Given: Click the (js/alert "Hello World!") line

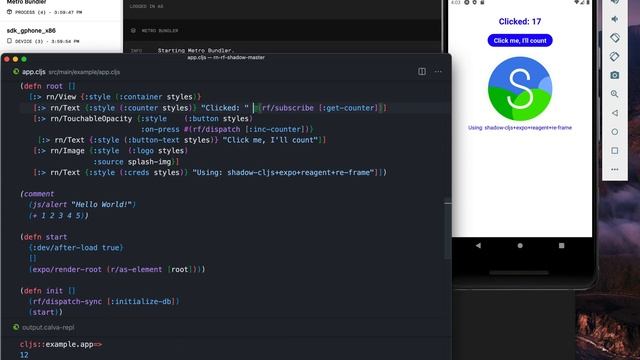Looking at the screenshot, I should point(82,204).
